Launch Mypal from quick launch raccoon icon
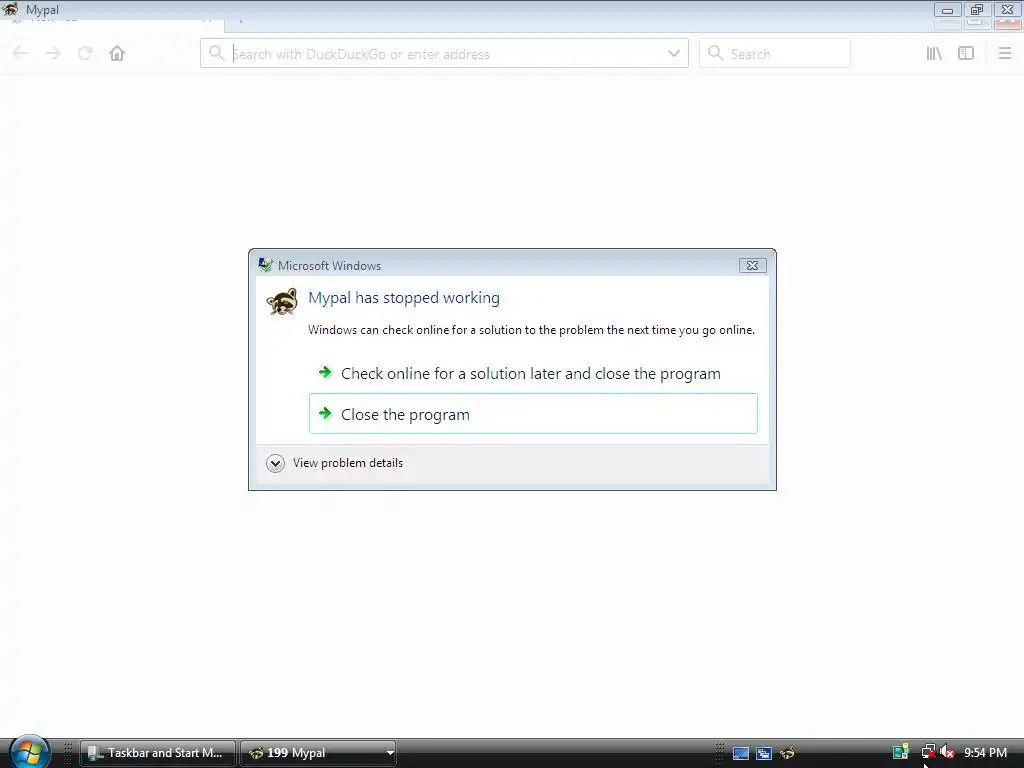1024x768 pixels. [x=788, y=753]
